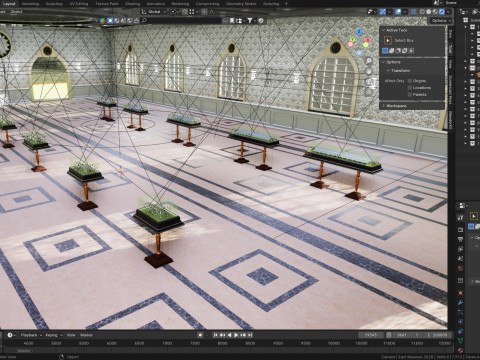Toggle auto keying record button in timeline
This screenshot has width=480, height=360.
pyautogui.click(x=200, y=335)
